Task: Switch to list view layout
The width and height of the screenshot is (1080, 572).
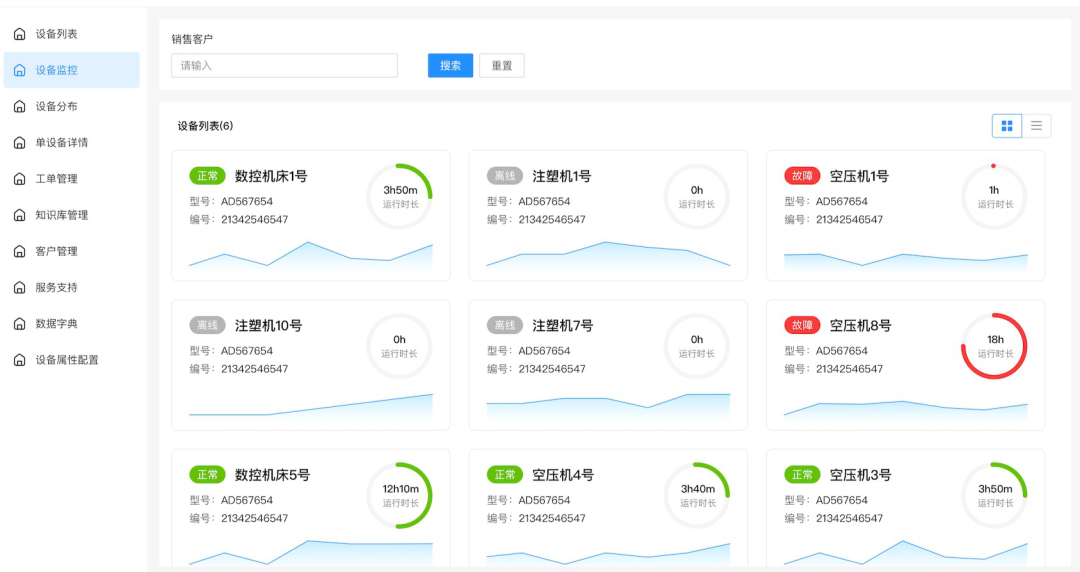Action: tap(1036, 125)
